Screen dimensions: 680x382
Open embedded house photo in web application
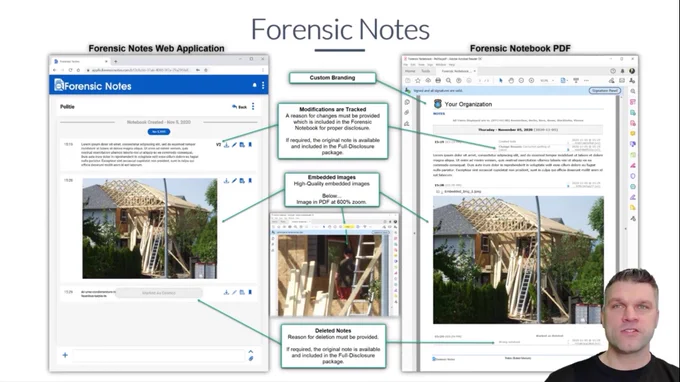coord(150,229)
